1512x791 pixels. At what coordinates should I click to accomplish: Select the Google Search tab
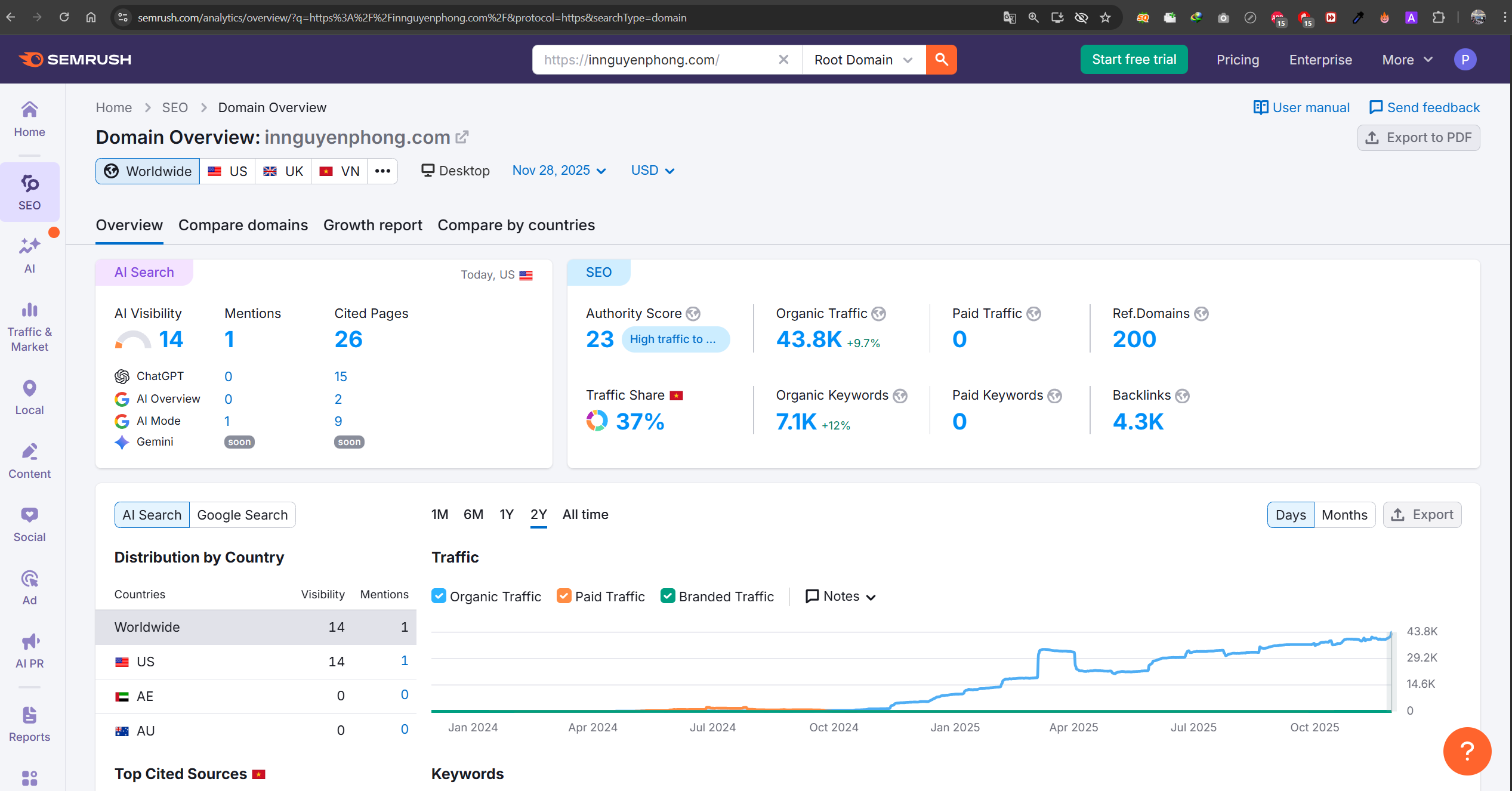coord(242,515)
